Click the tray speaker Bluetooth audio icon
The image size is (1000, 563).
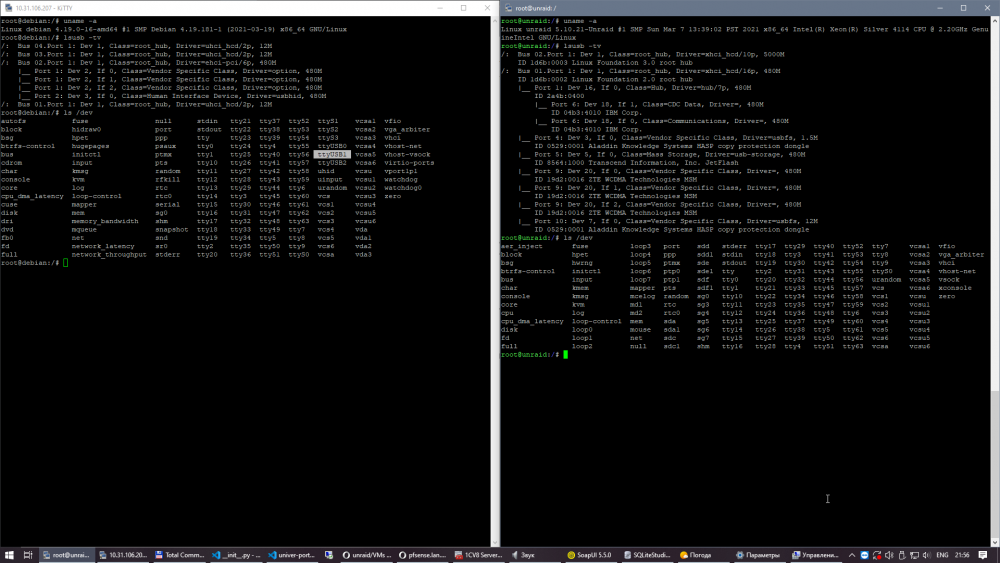point(889,555)
